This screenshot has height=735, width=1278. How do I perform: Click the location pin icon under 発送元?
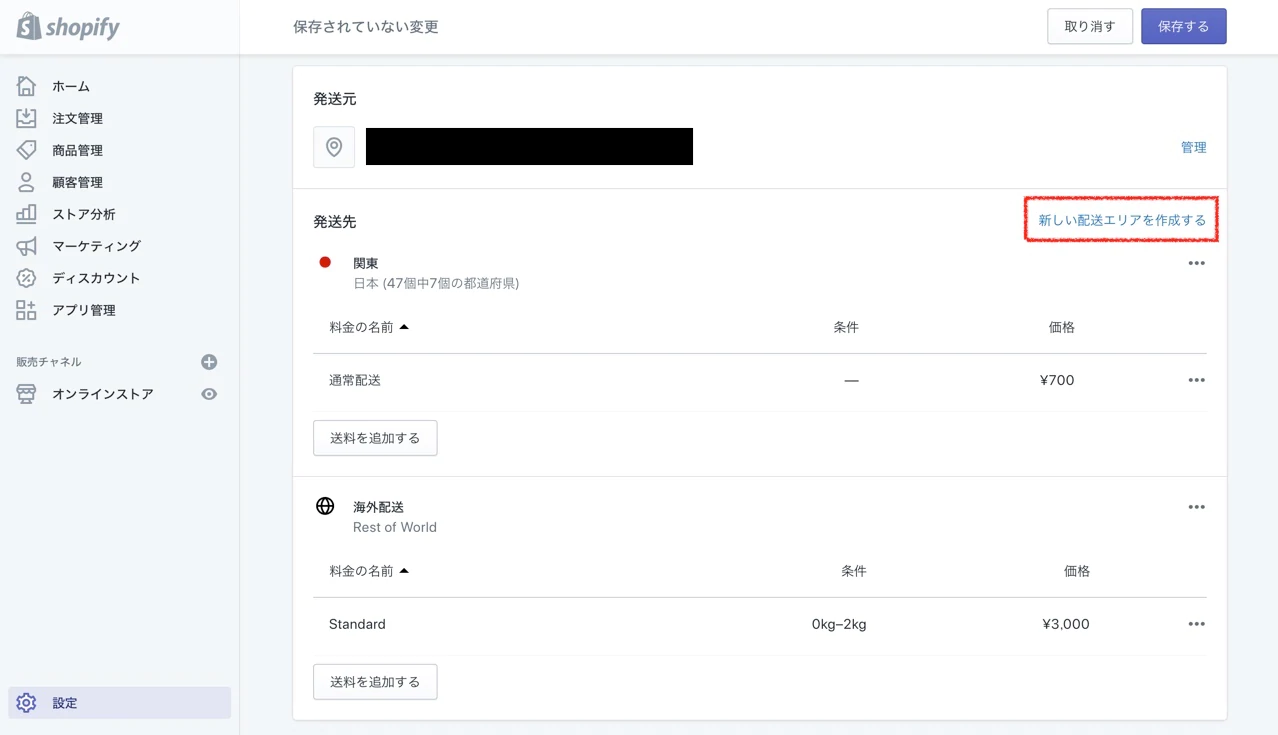tap(334, 147)
